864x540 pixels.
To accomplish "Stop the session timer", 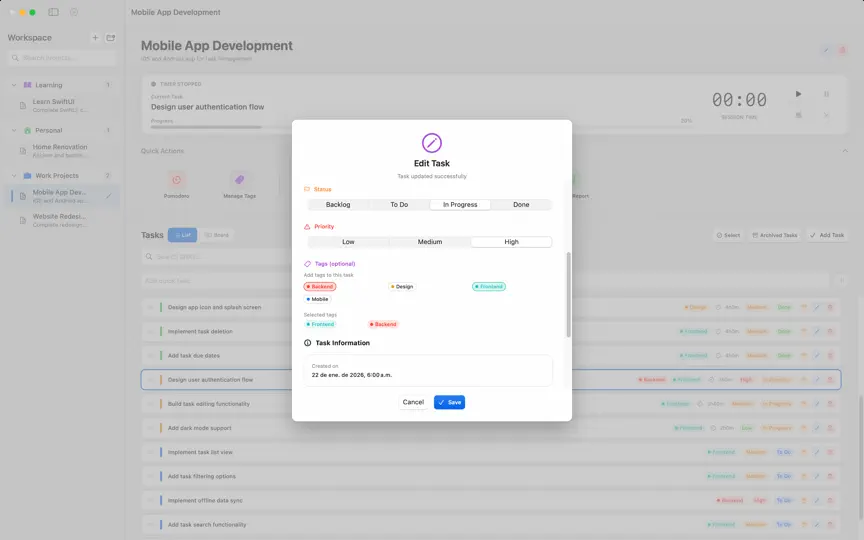I will (x=798, y=115).
